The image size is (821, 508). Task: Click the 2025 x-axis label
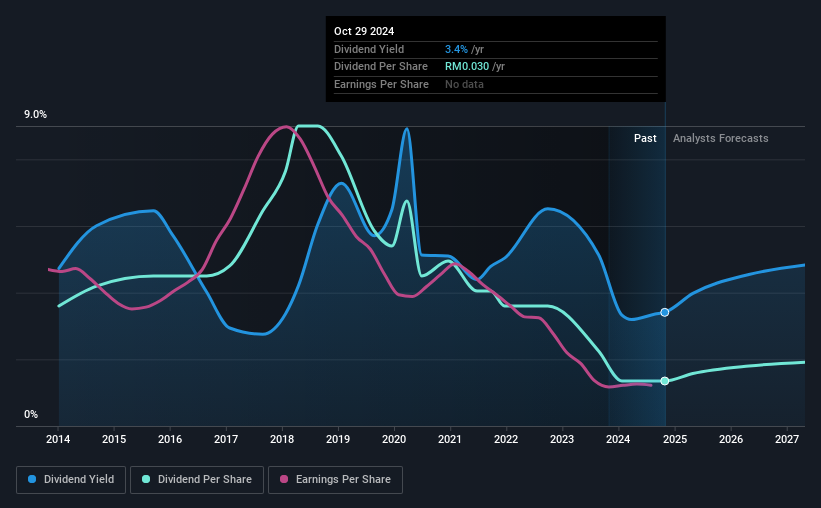[675, 439]
